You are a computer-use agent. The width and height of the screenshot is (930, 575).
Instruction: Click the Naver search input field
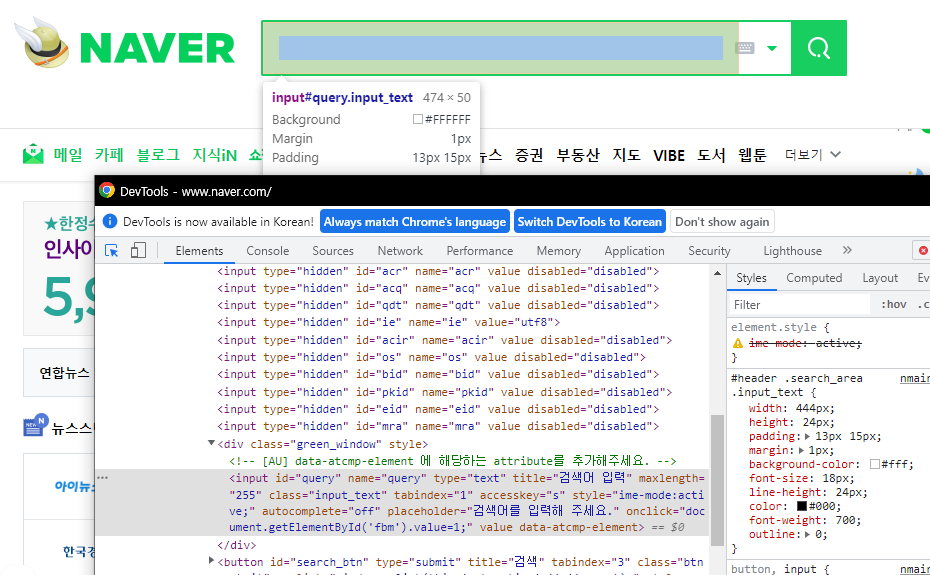[501, 48]
